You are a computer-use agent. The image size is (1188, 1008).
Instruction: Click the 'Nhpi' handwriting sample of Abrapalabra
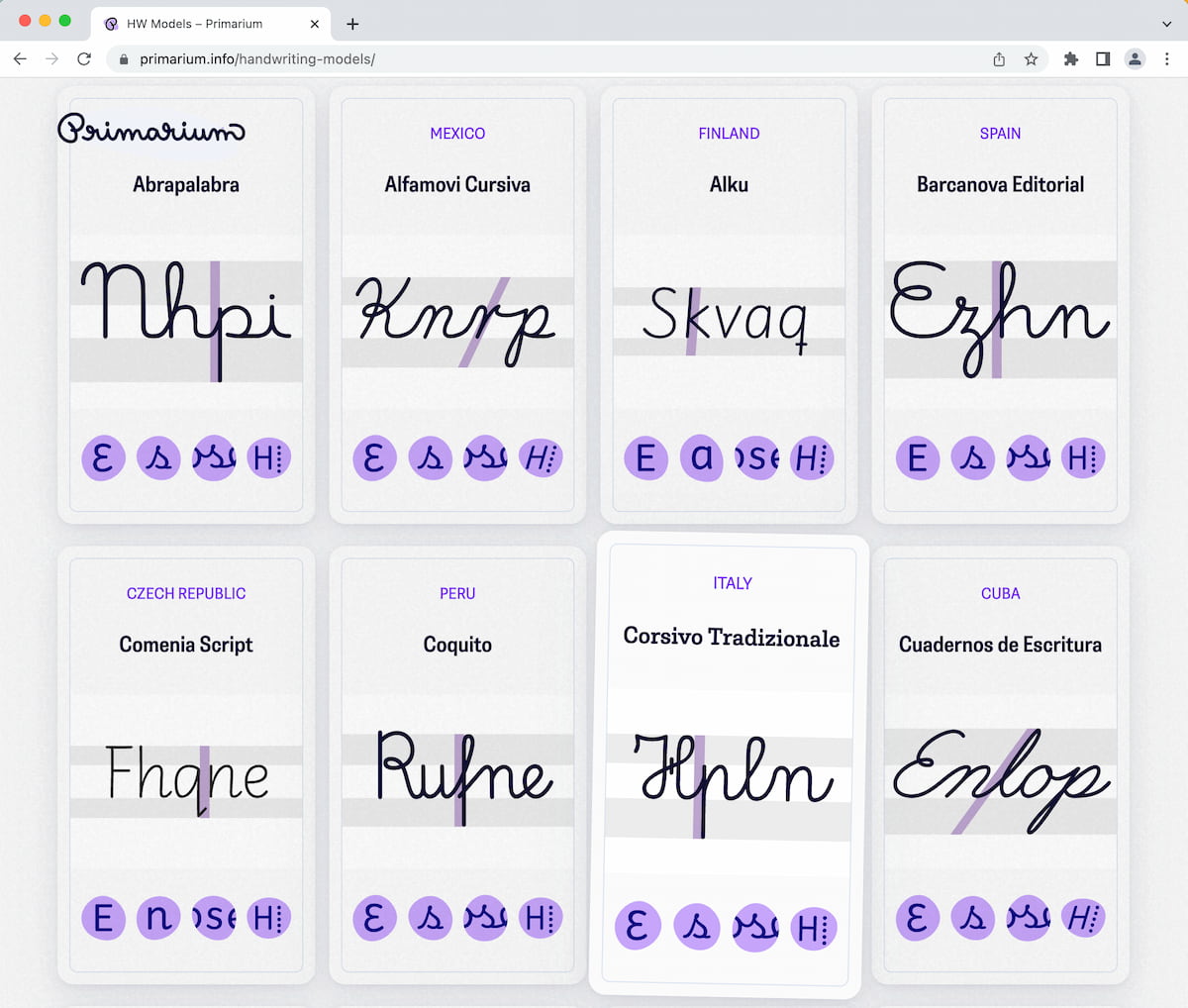point(186,321)
